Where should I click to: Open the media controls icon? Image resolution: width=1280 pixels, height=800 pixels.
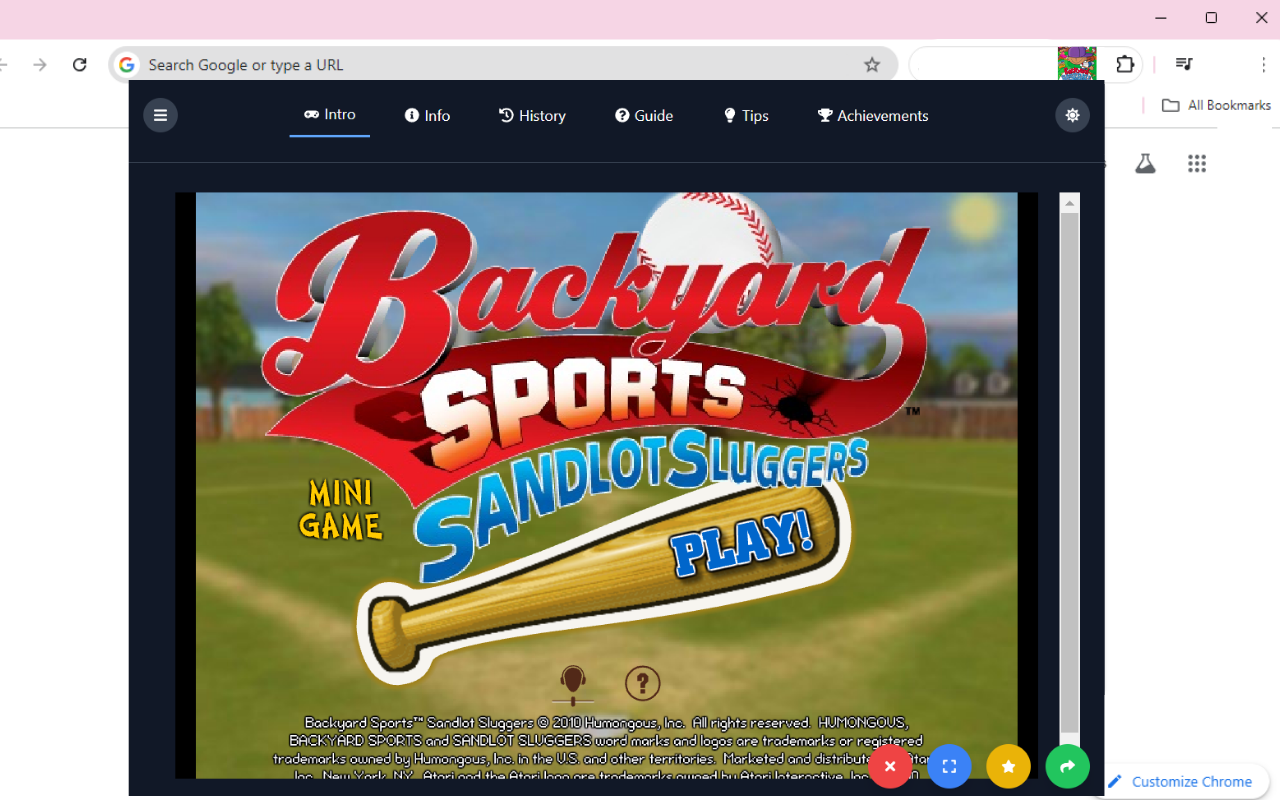coord(1184,65)
